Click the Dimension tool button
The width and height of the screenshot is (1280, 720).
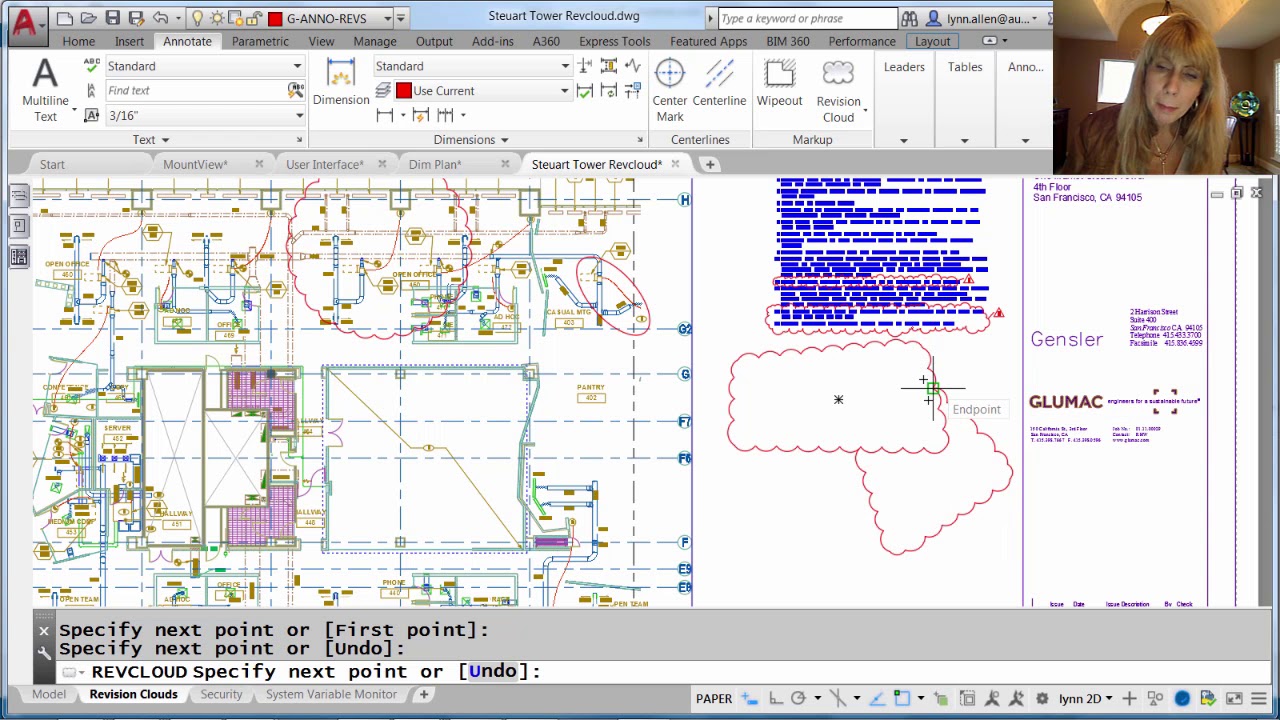click(341, 82)
